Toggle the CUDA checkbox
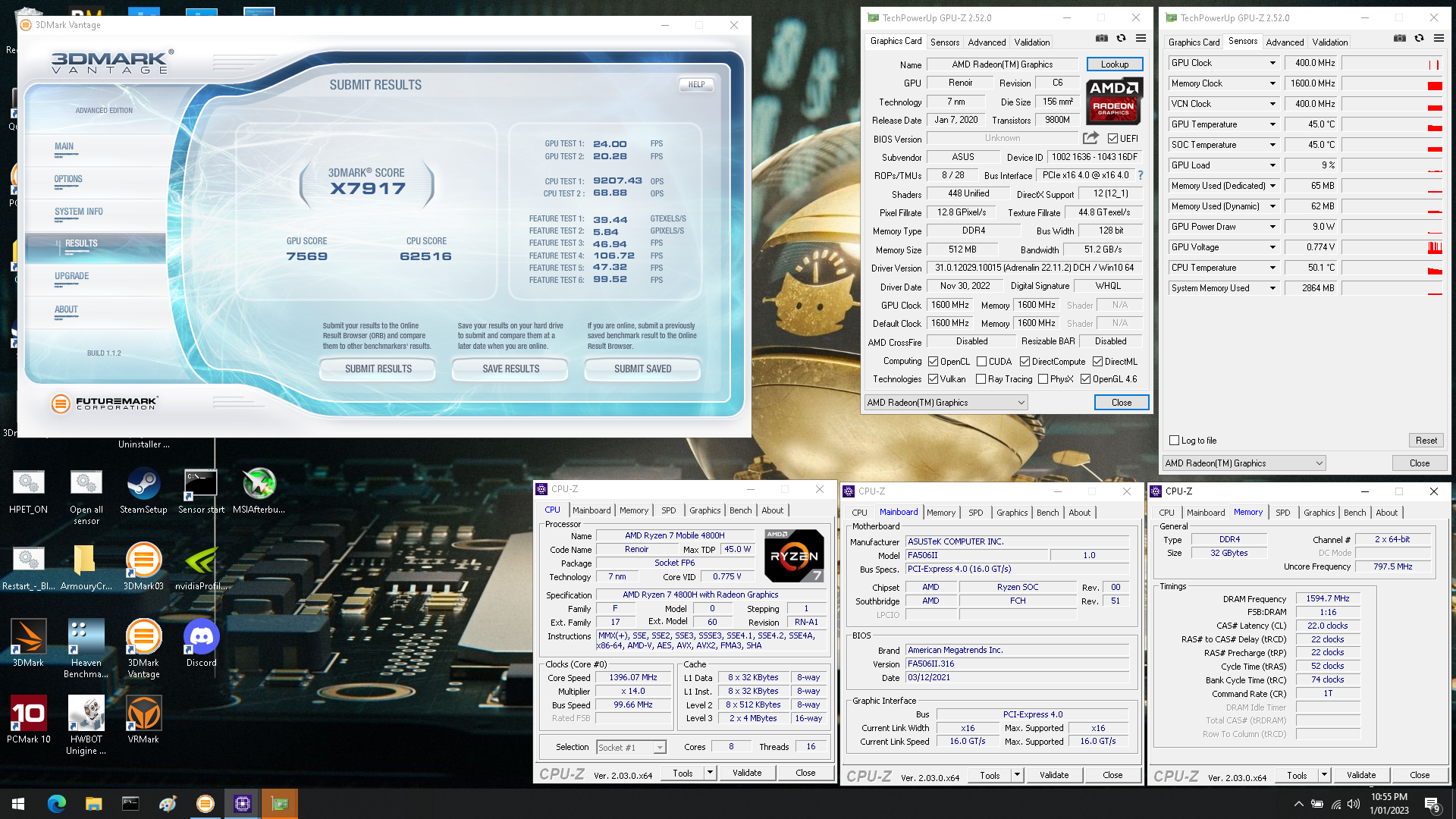This screenshot has height=819, width=1456. tap(981, 362)
